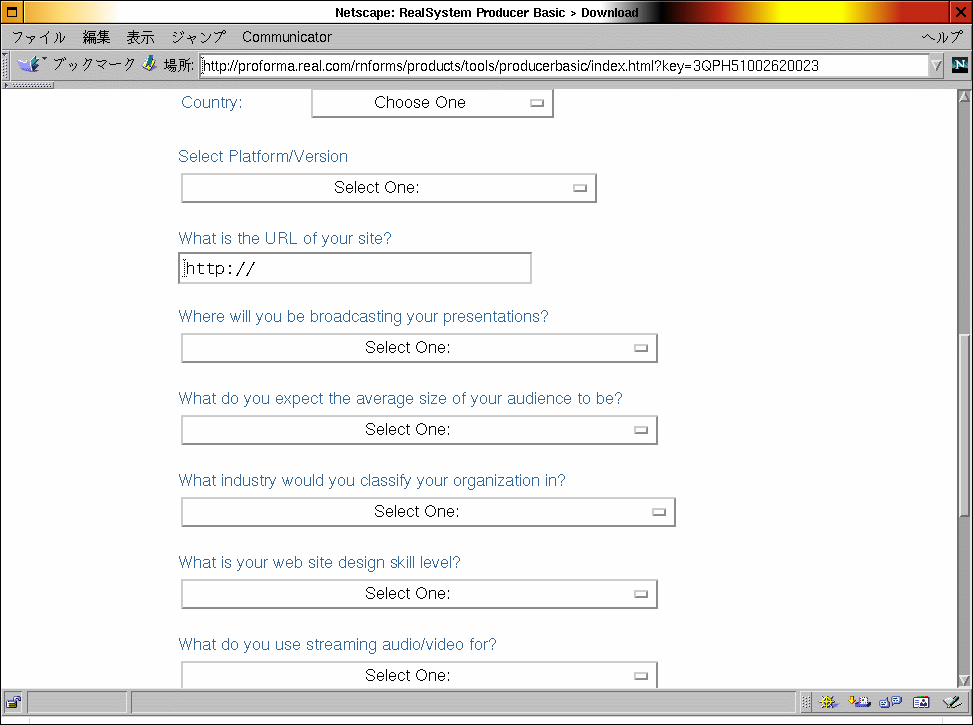The height and width of the screenshot is (725, 973).
Task: Open the ファイル menu
Action: click(x=38, y=37)
